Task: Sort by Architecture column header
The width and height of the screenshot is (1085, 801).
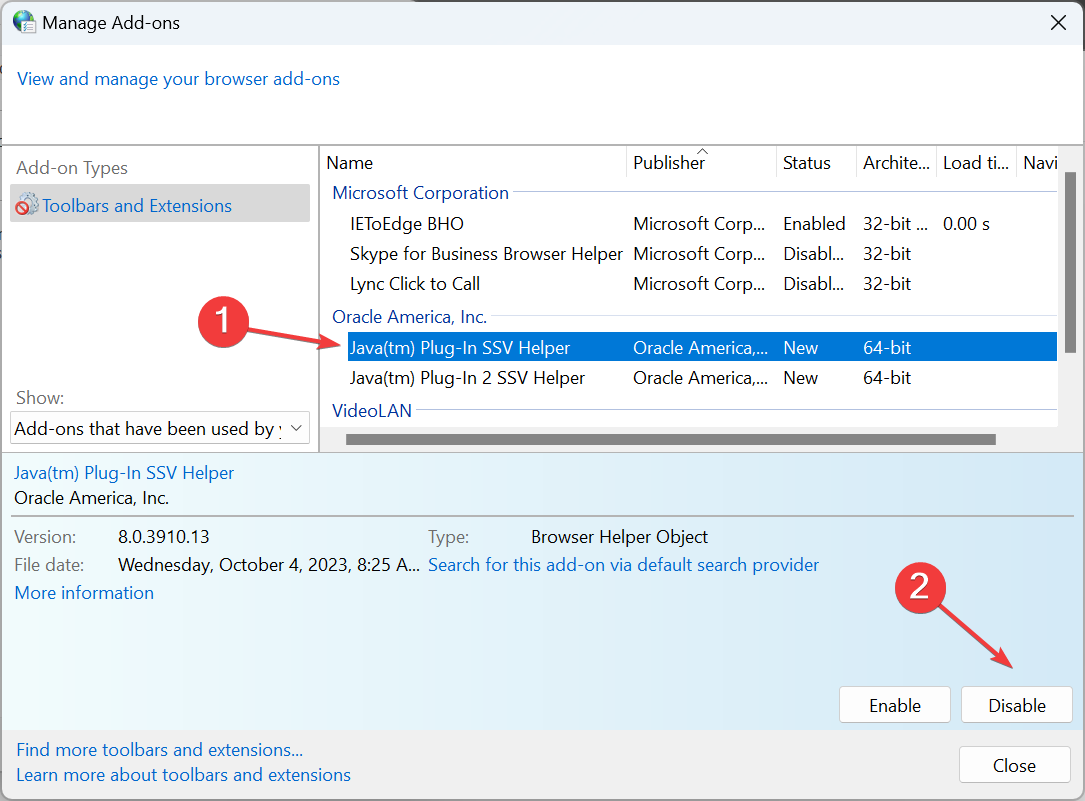Action: [x=896, y=163]
